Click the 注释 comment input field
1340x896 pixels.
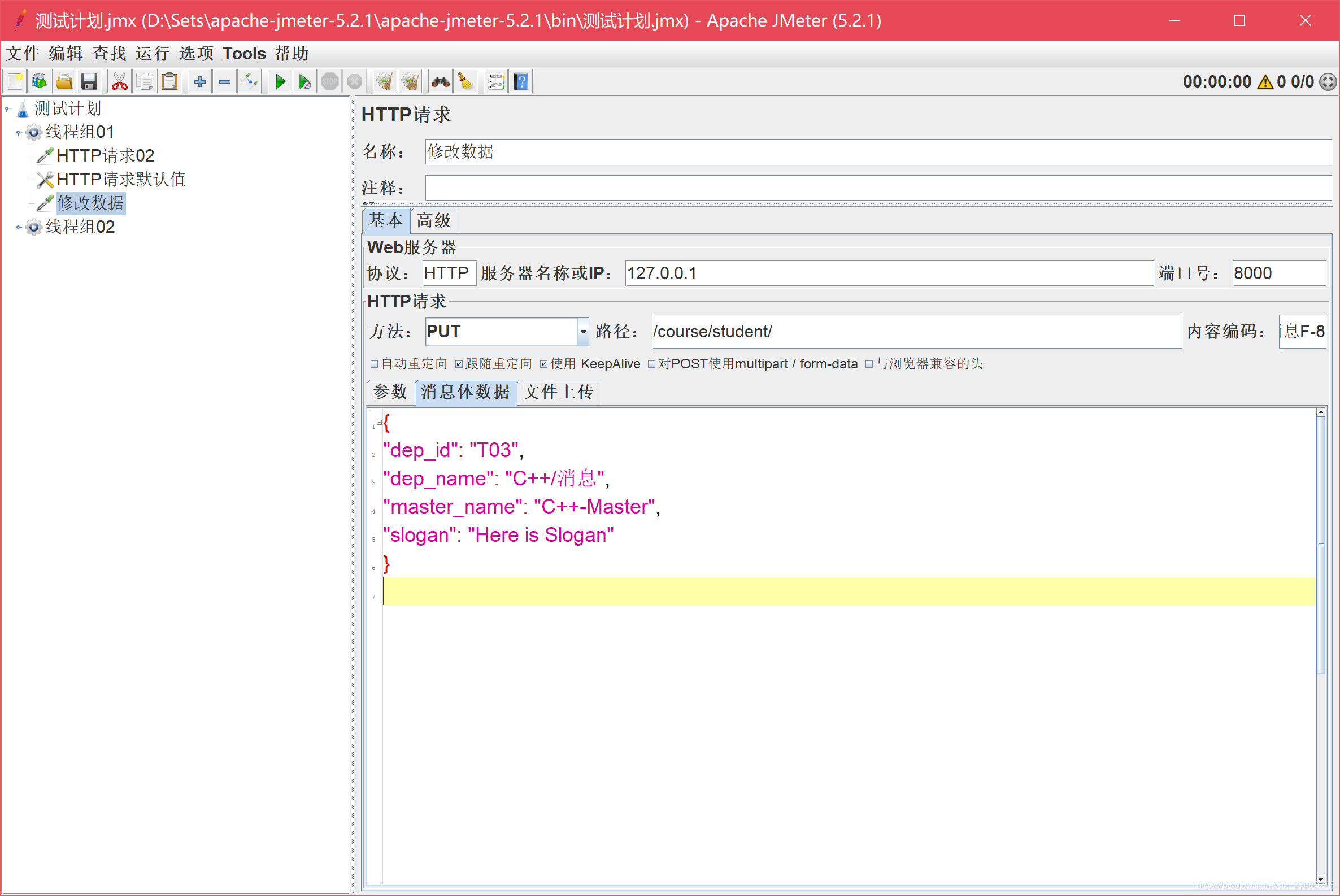coord(878,188)
